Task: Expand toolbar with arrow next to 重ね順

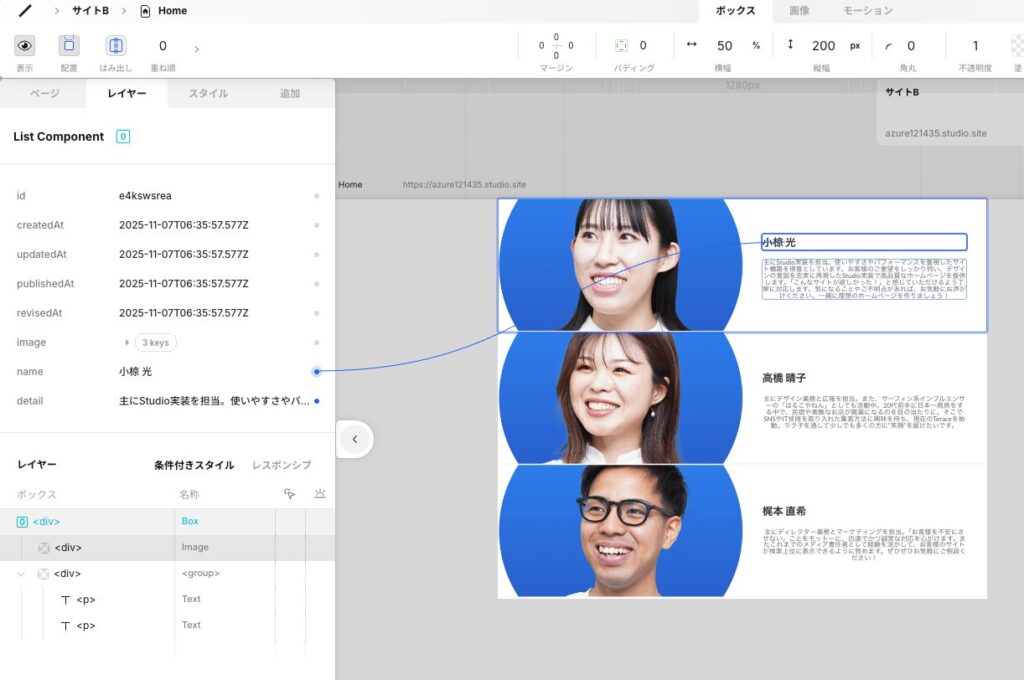Action: tap(196, 48)
